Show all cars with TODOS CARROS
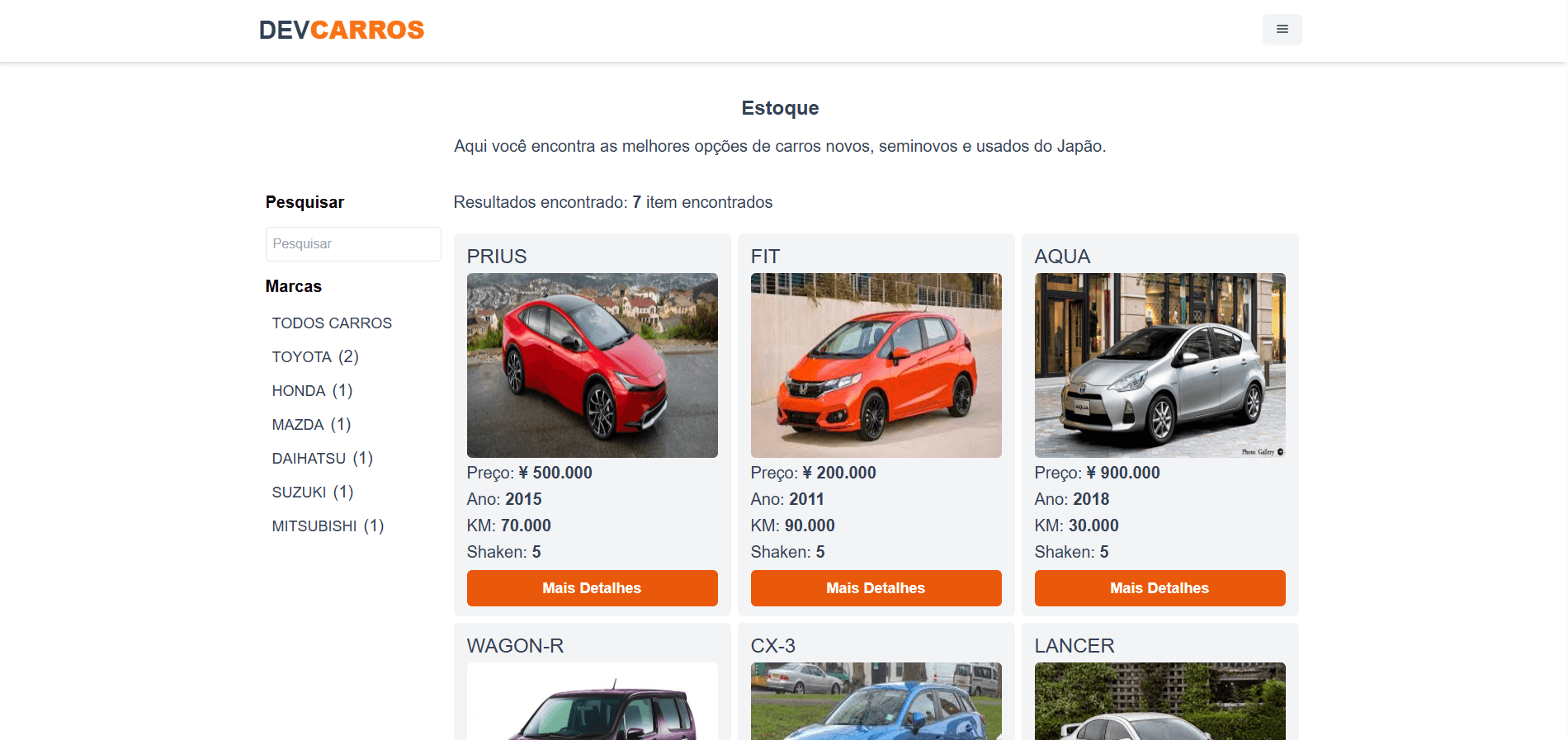 tap(332, 323)
